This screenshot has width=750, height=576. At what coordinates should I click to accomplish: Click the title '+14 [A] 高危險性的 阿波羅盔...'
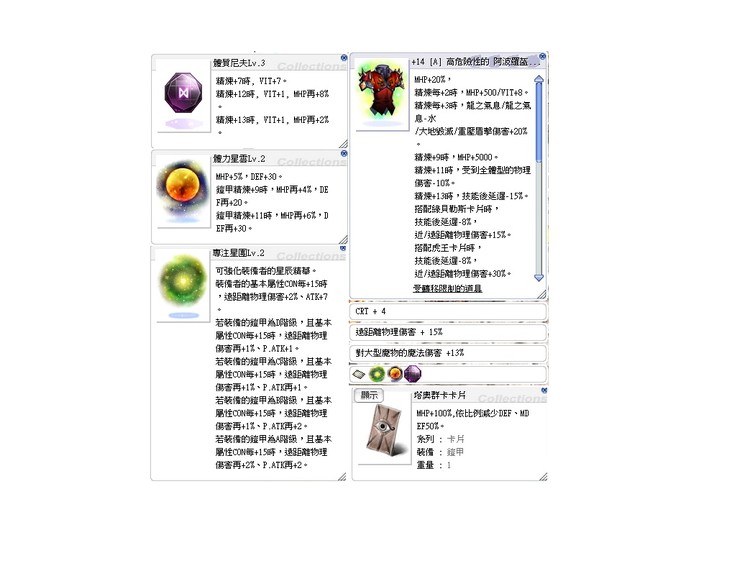(x=475, y=62)
